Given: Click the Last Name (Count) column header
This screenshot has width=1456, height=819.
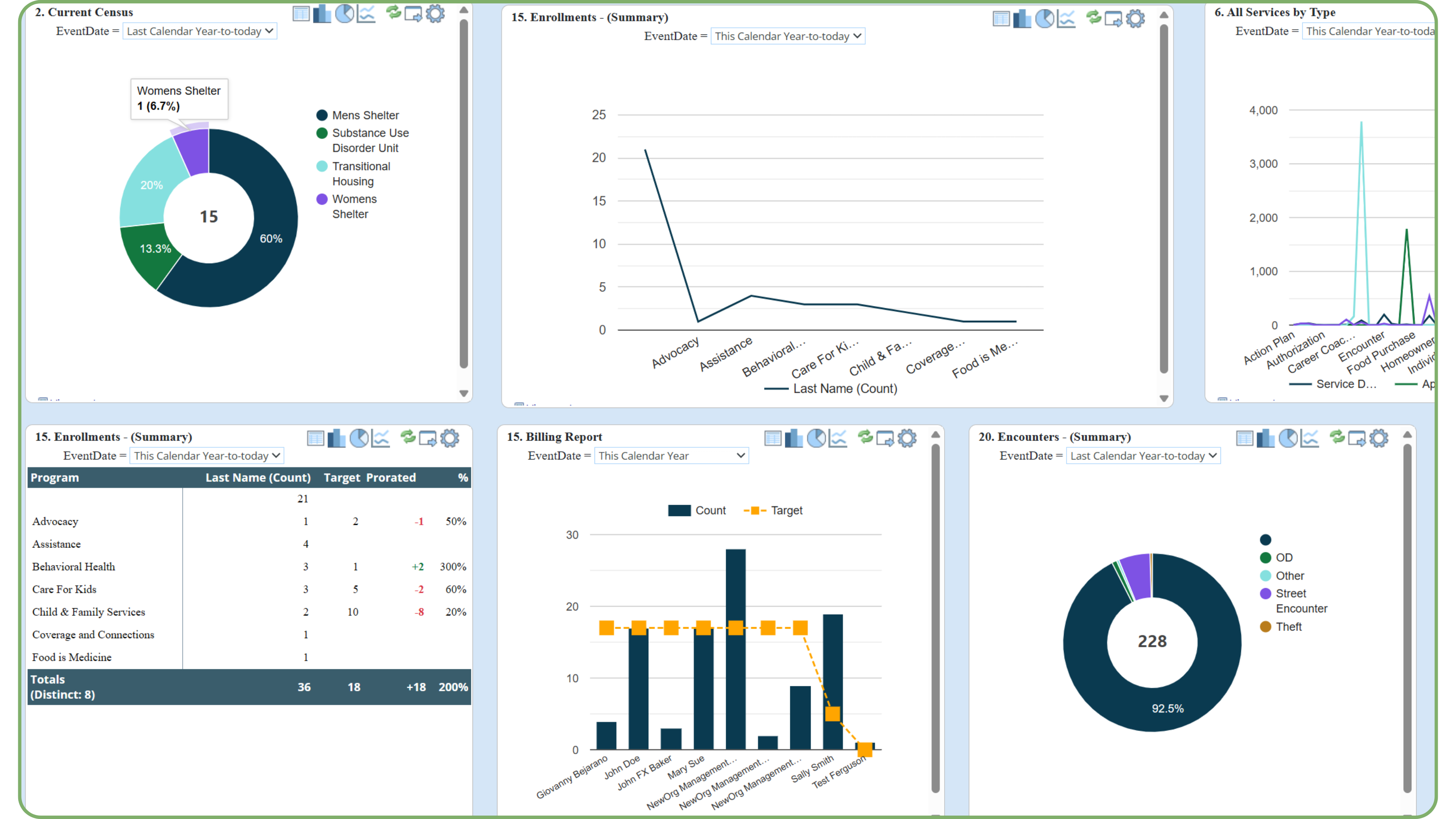Looking at the screenshot, I should [x=258, y=478].
